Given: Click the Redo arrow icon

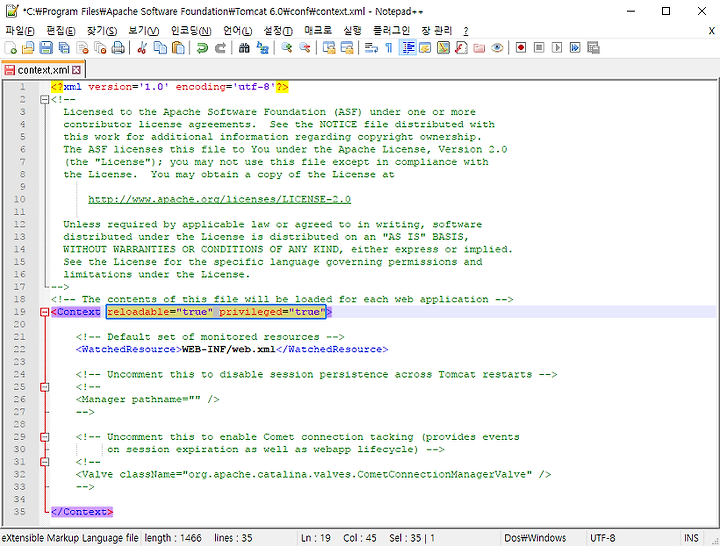Looking at the screenshot, I should pyautogui.click(x=220, y=48).
